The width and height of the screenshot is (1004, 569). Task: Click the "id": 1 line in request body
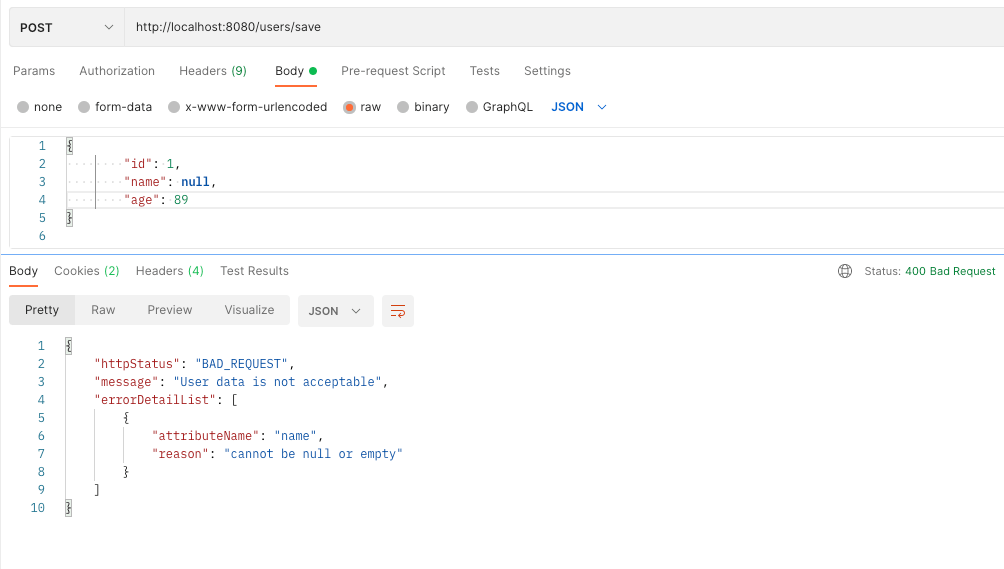pyautogui.click(x=152, y=164)
